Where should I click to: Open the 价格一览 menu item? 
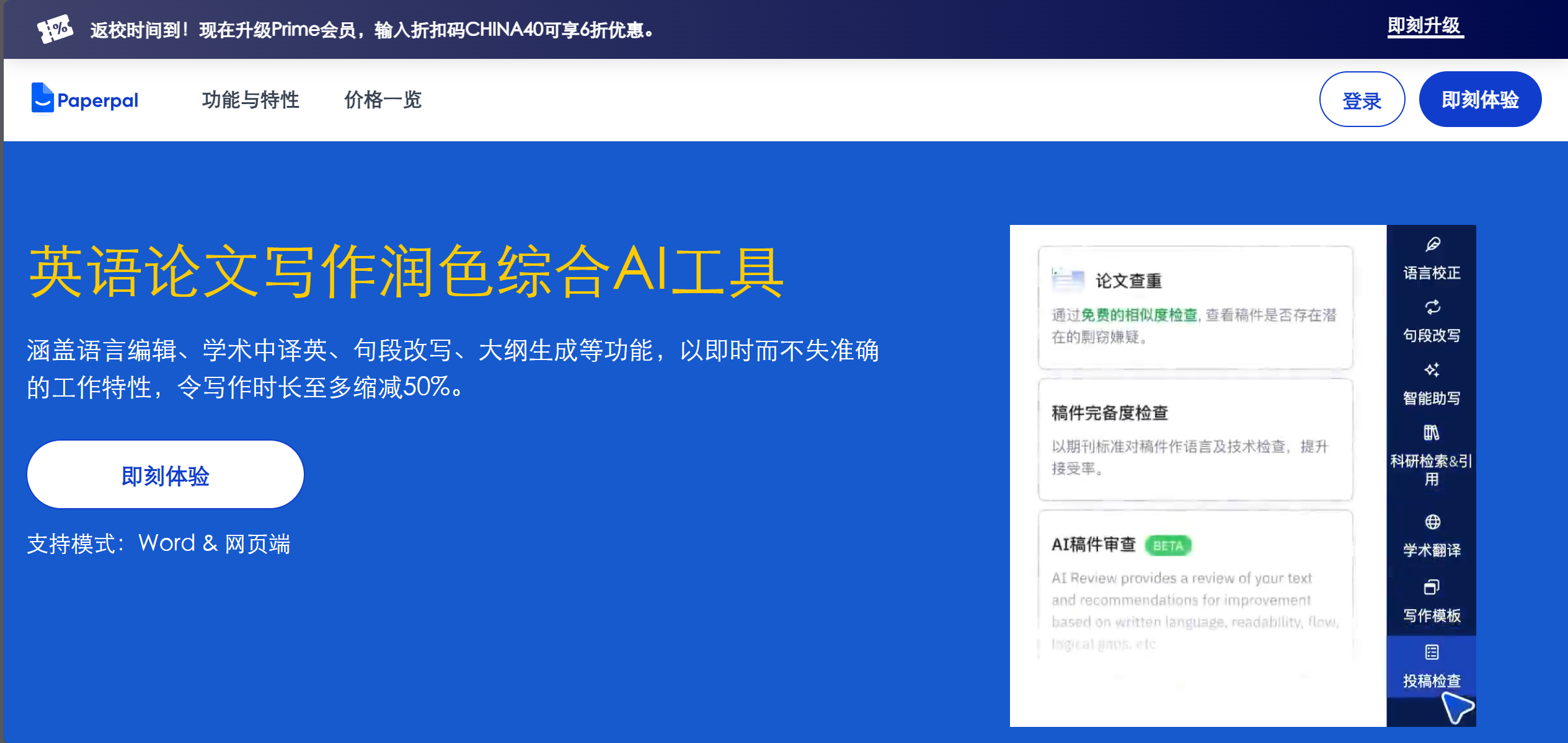point(382,99)
